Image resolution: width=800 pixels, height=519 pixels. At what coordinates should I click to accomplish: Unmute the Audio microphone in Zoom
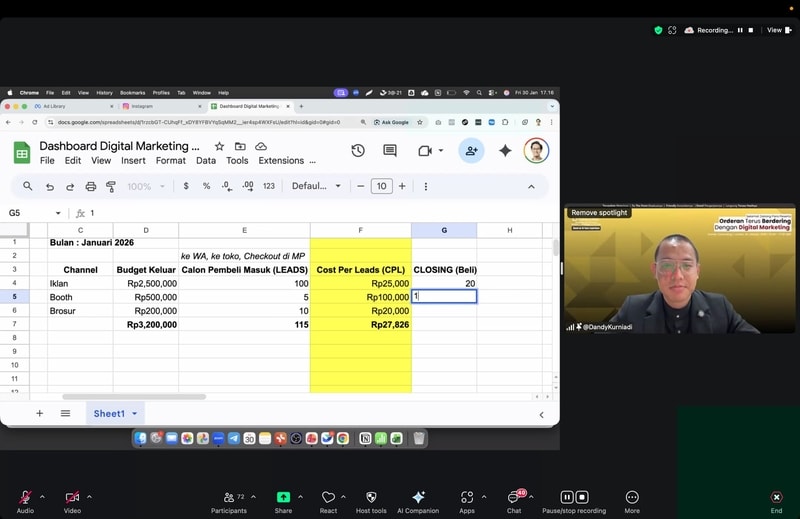pyautogui.click(x=25, y=497)
